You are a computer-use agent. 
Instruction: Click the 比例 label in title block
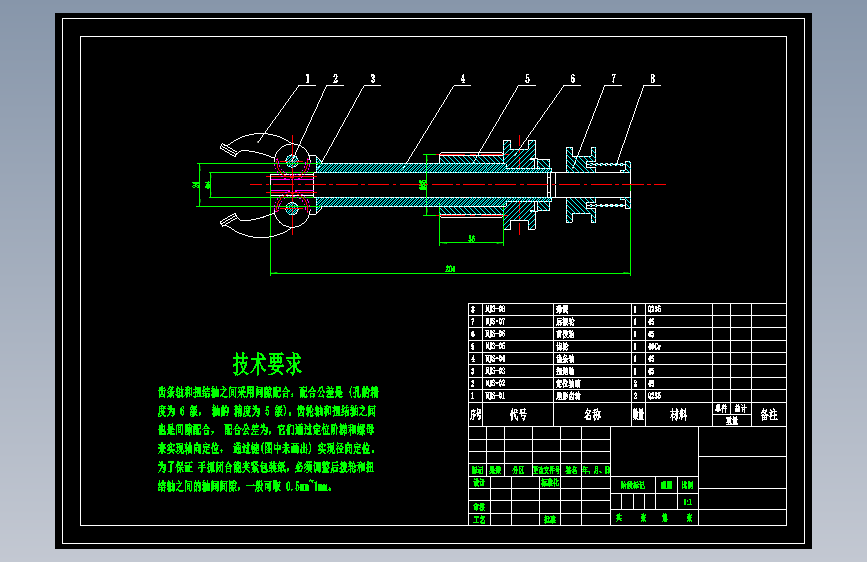pos(687,485)
